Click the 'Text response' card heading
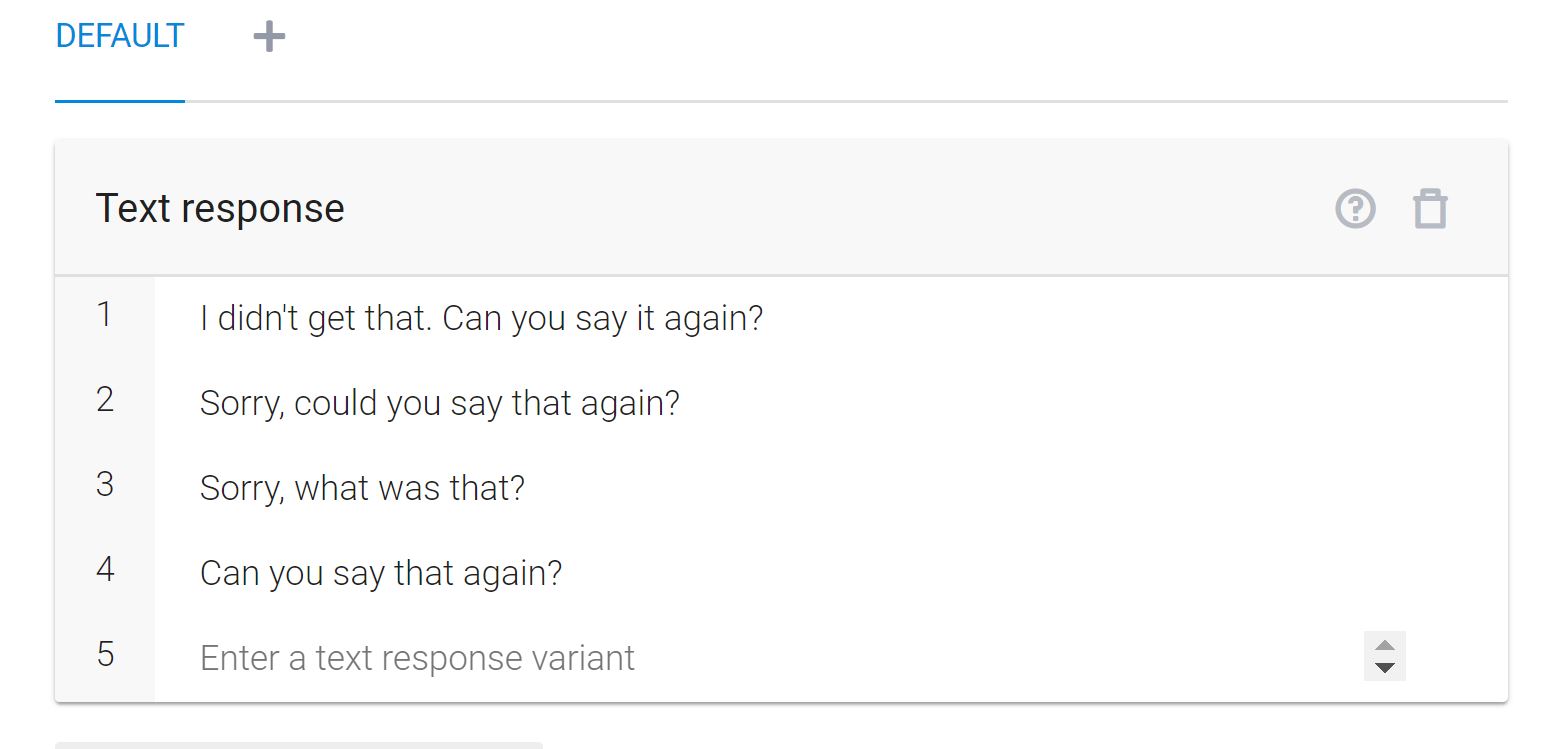The width and height of the screenshot is (1566, 749). click(220, 209)
